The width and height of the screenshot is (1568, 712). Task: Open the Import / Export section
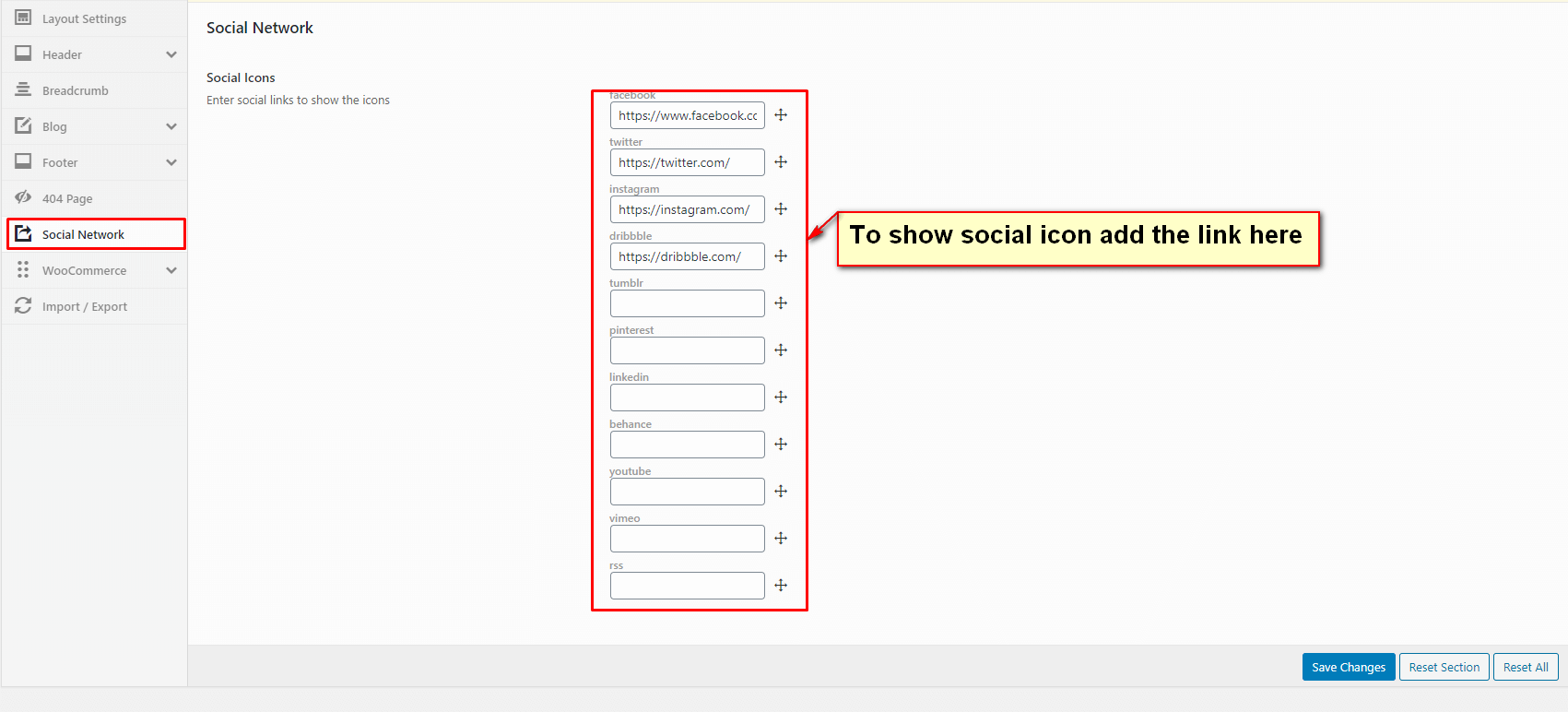[95, 306]
